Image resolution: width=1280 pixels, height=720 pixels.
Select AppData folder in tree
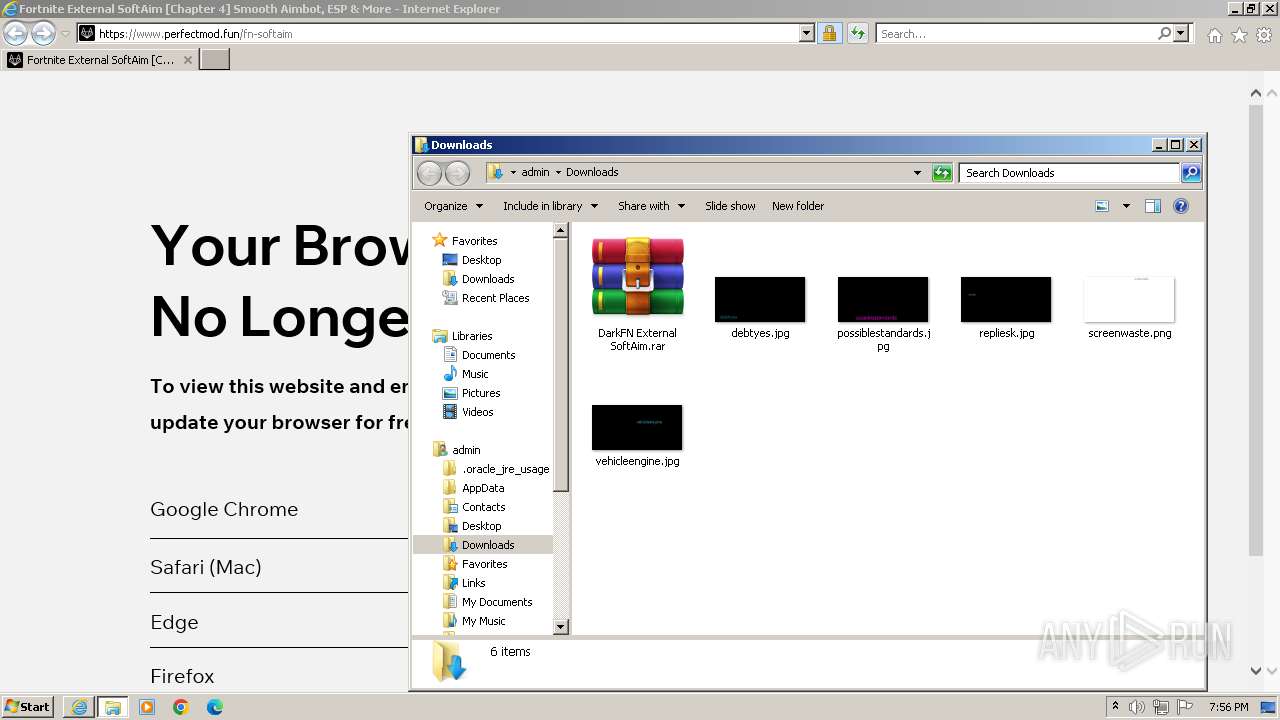(483, 488)
